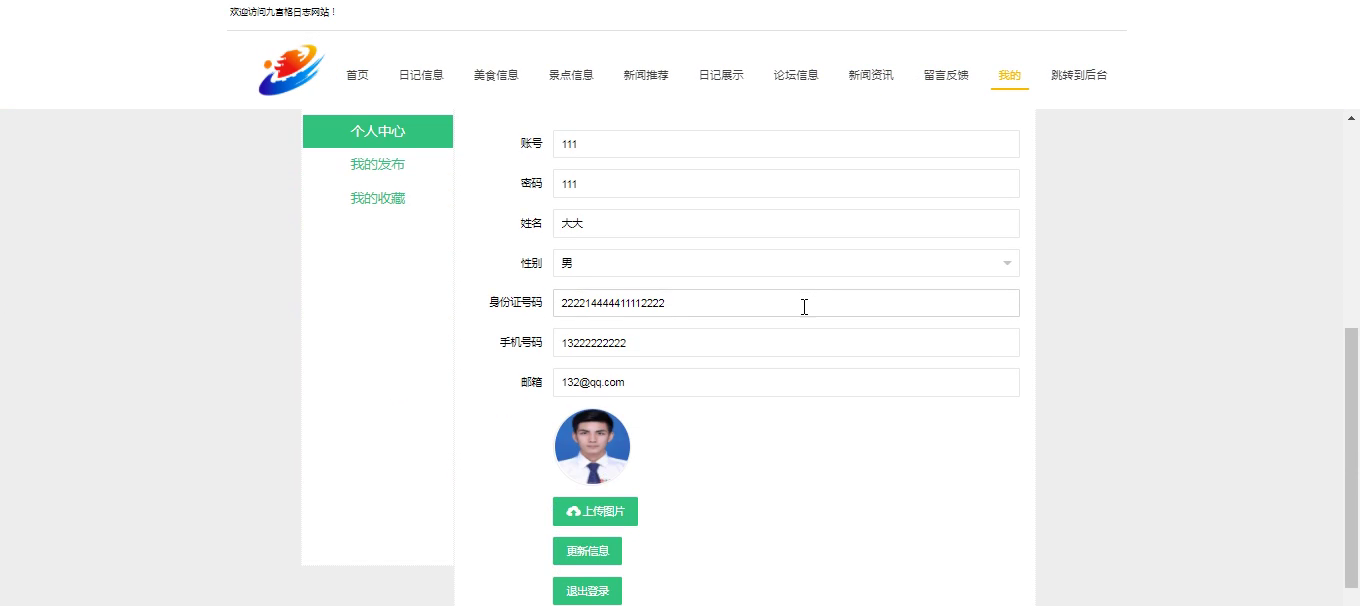Open the 美食信息 menu item
The width and height of the screenshot is (1360, 606).
pyautogui.click(x=496, y=75)
